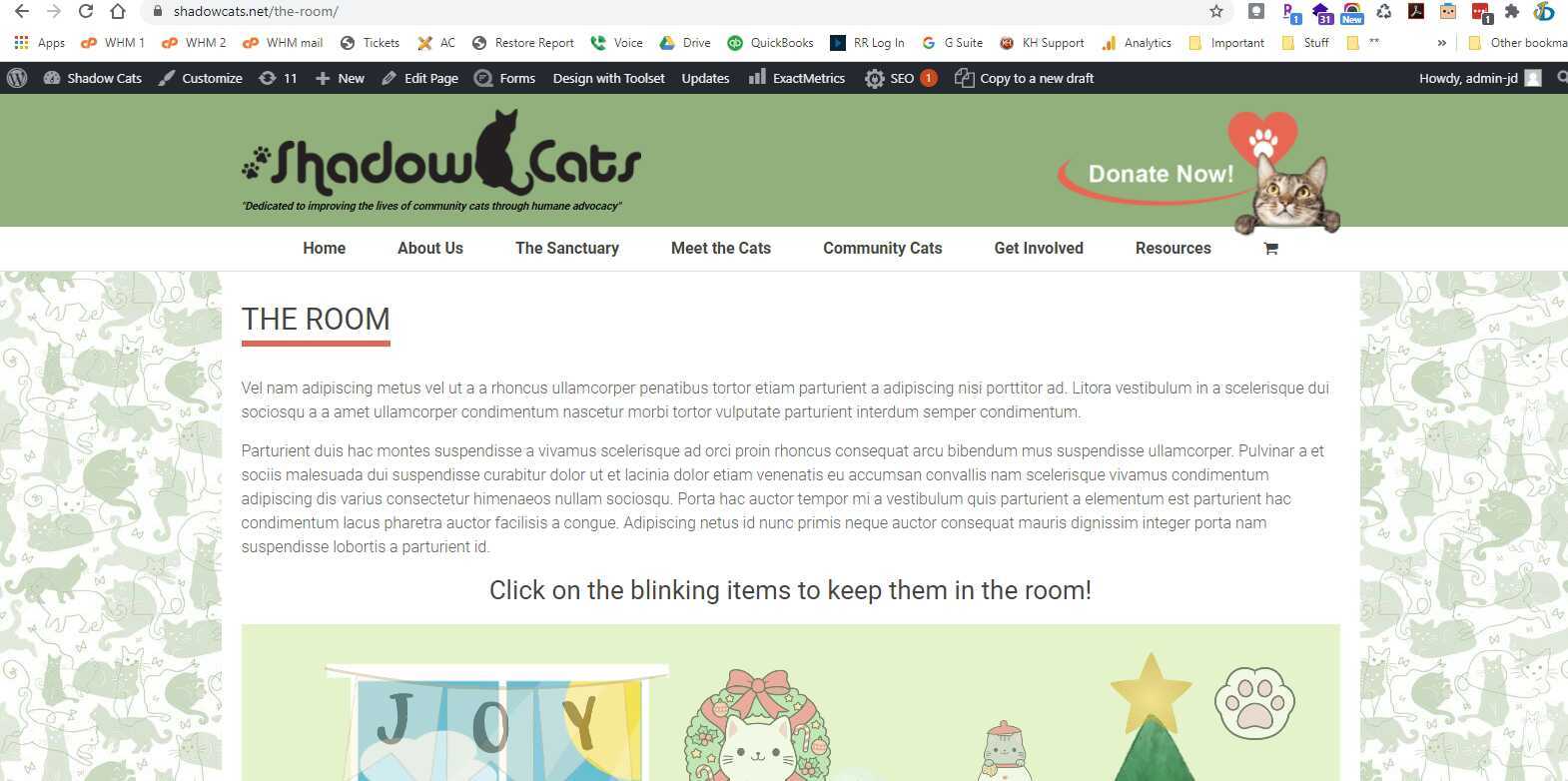The image size is (1568, 781).
Task: Click the browser address bar URL
Action: 256,12
